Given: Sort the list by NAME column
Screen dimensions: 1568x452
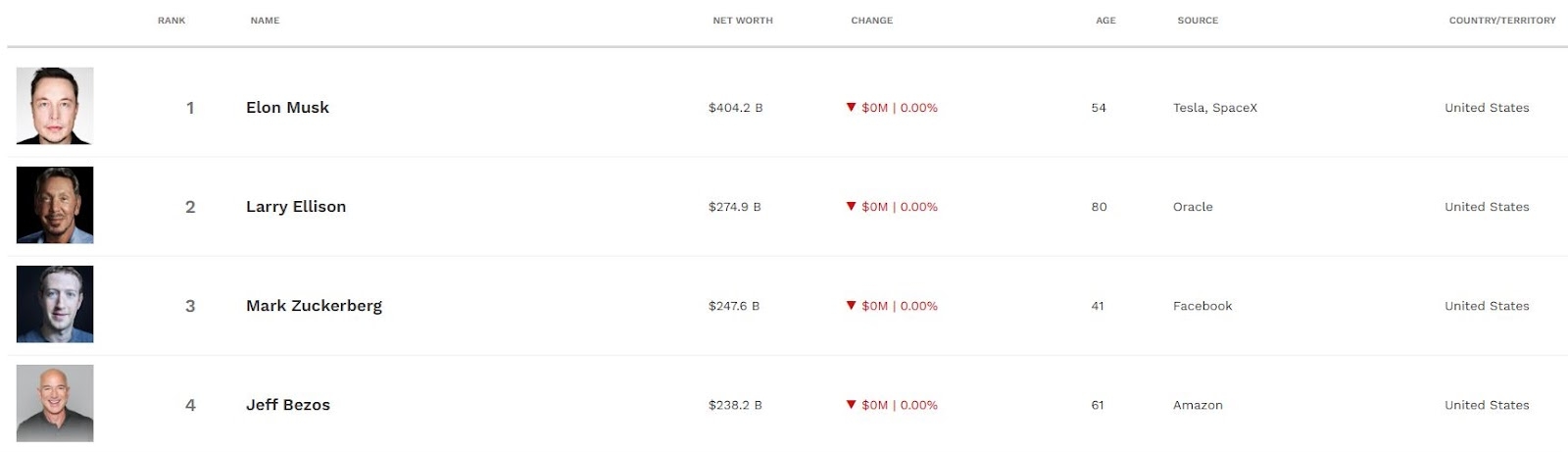Looking at the screenshot, I should [x=265, y=21].
